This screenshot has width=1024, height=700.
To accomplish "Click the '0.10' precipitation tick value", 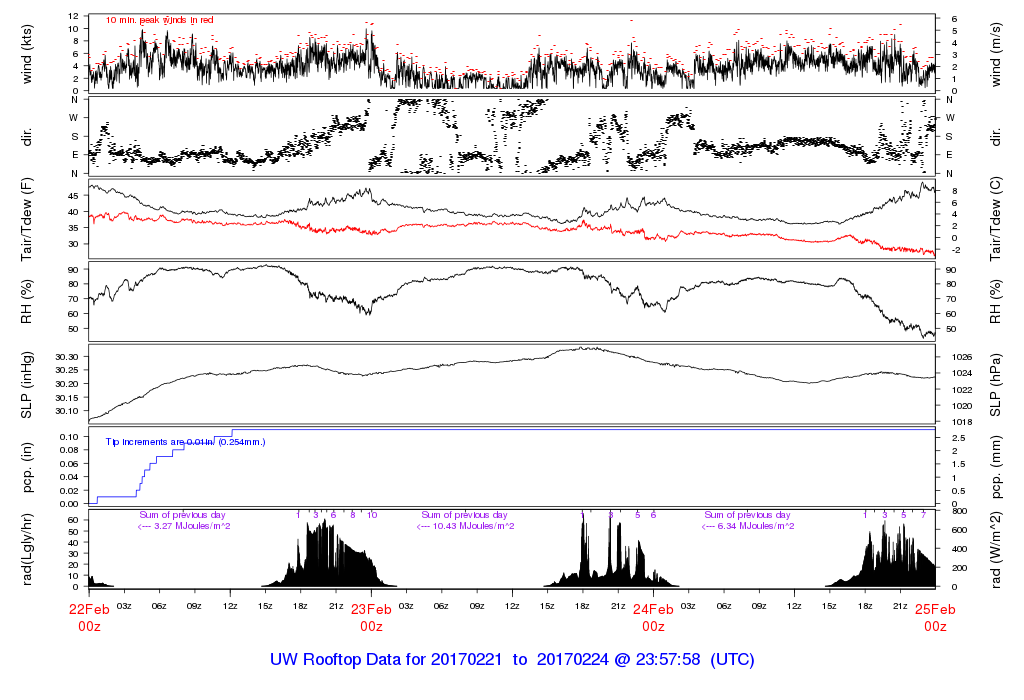I will (x=70, y=436).
